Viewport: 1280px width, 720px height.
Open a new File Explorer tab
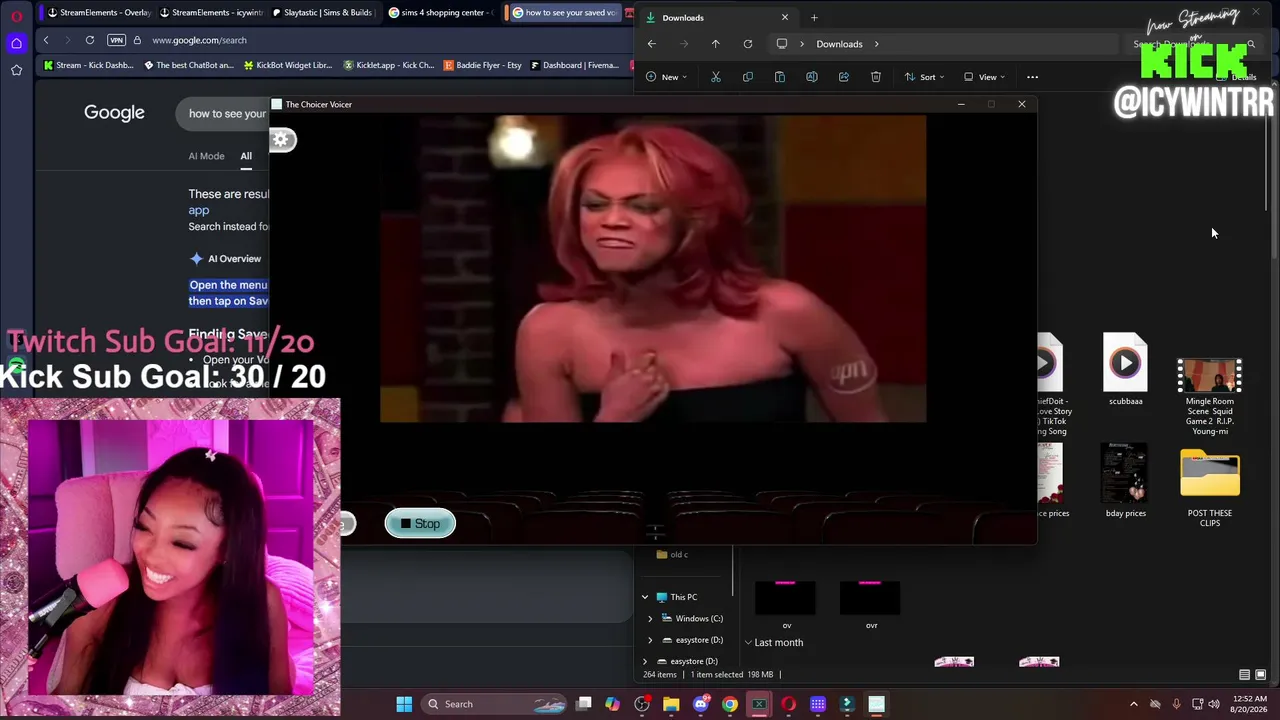point(814,17)
